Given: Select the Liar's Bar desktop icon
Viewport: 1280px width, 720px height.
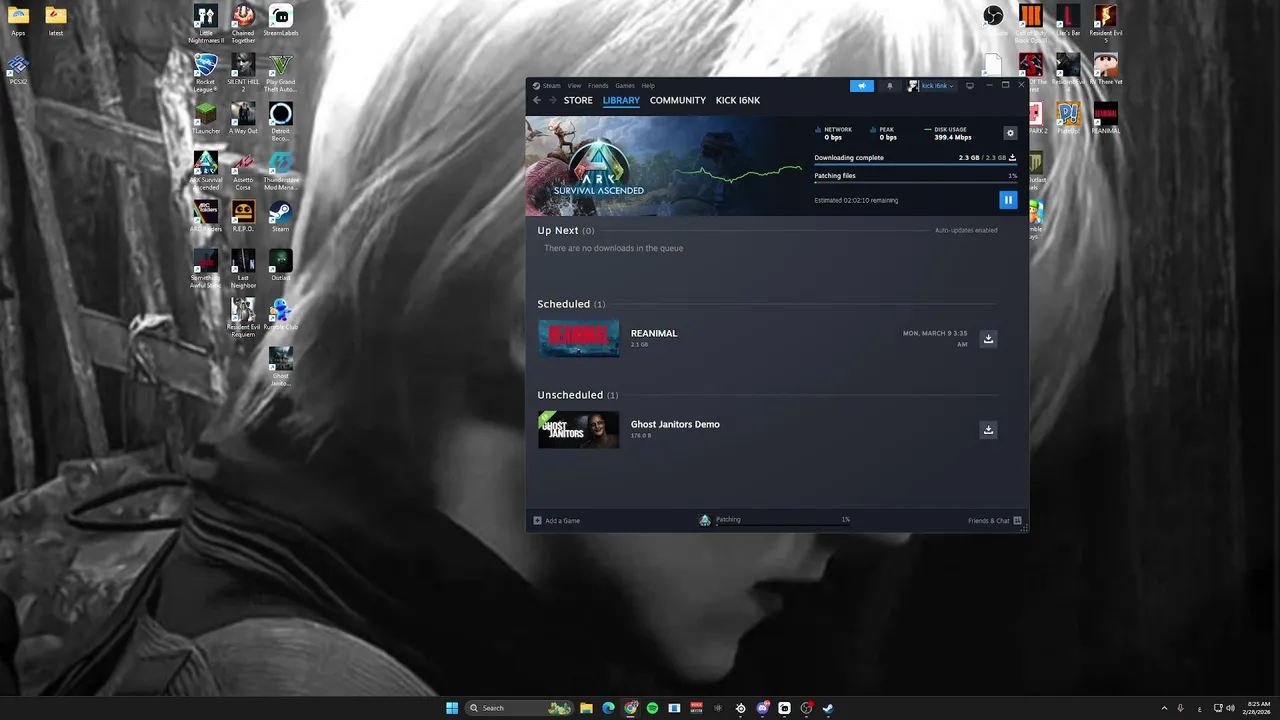Looking at the screenshot, I should 1068,21.
